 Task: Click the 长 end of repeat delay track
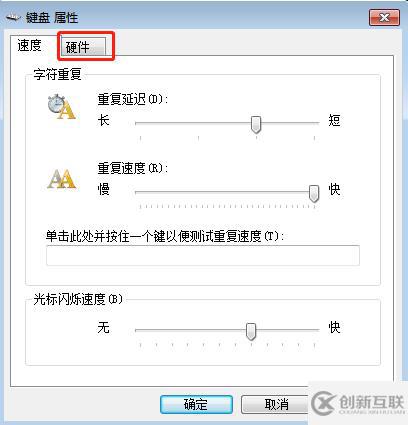103,120
